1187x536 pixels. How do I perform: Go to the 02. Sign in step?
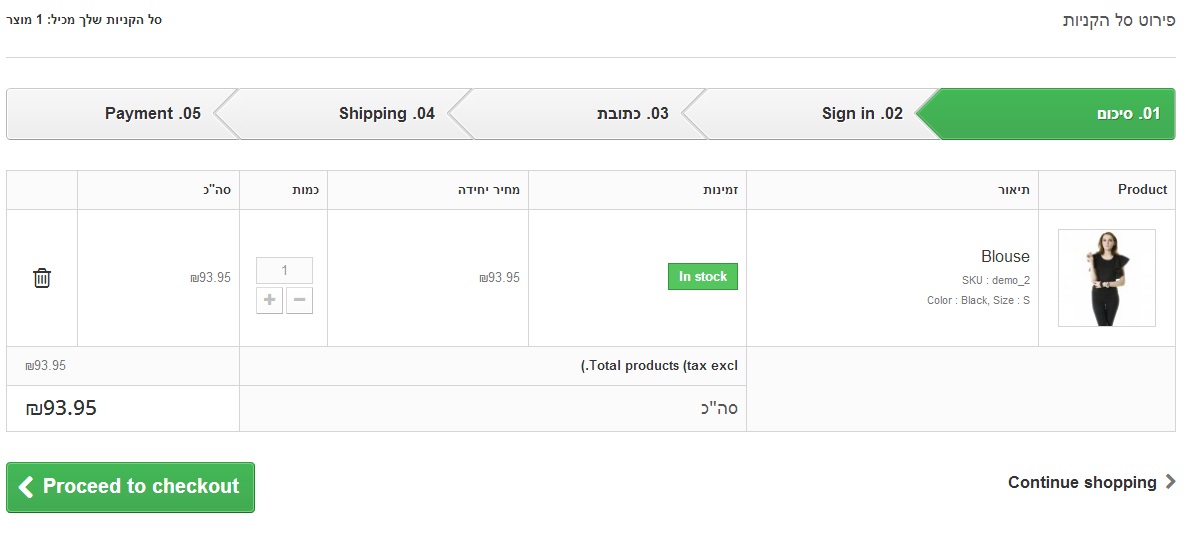tap(861, 114)
